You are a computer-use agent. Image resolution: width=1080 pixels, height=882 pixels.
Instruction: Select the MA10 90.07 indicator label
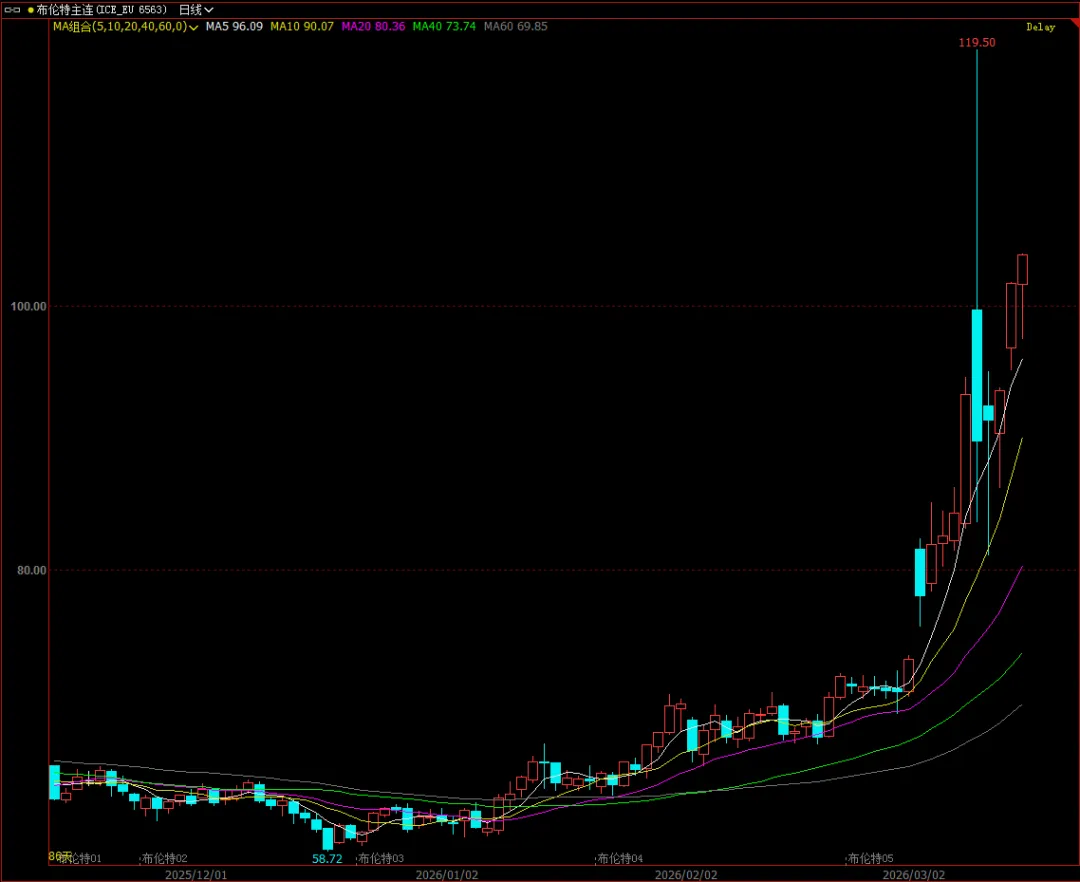(x=302, y=26)
